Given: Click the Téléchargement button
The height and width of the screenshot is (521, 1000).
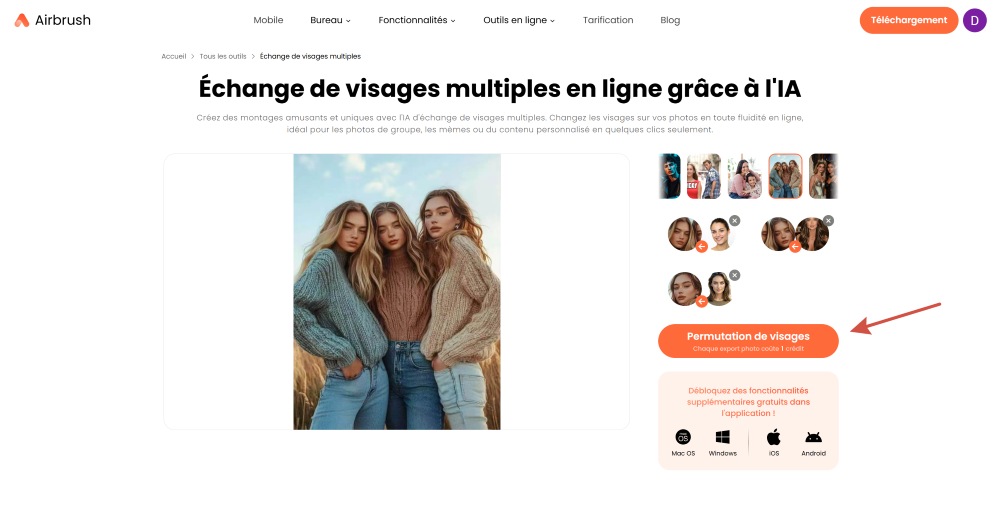Looking at the screenshot, I should 909,20.
